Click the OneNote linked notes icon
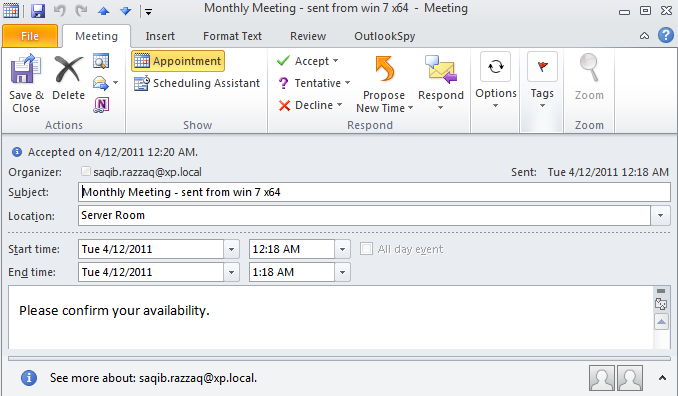678x396 pixels. (x=101, y=105)
